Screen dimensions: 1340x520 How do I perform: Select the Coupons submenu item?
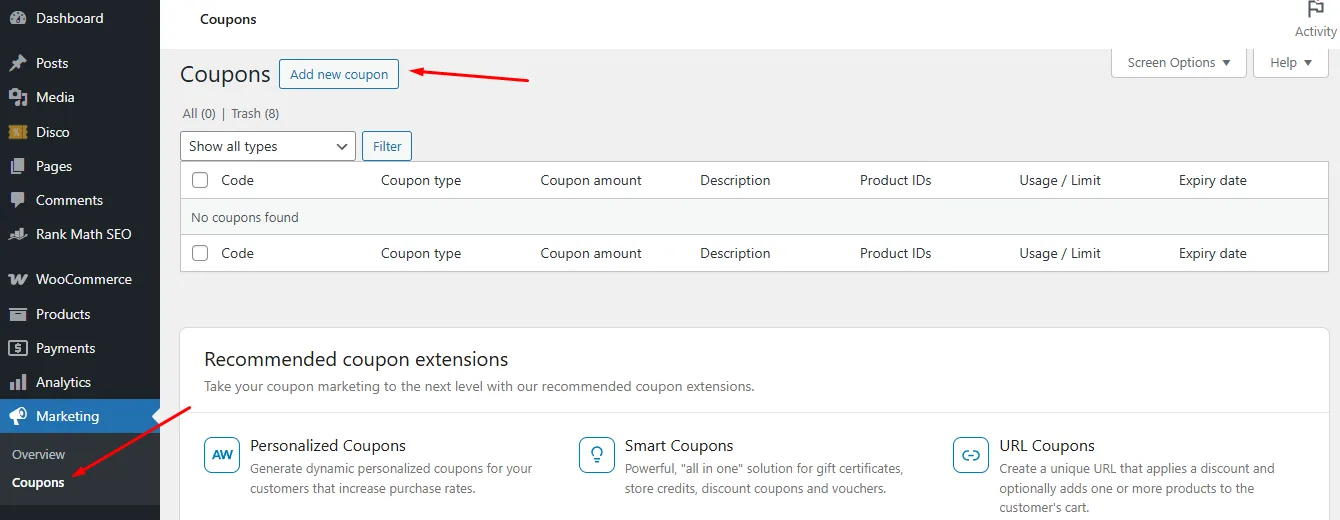(38, 482)
